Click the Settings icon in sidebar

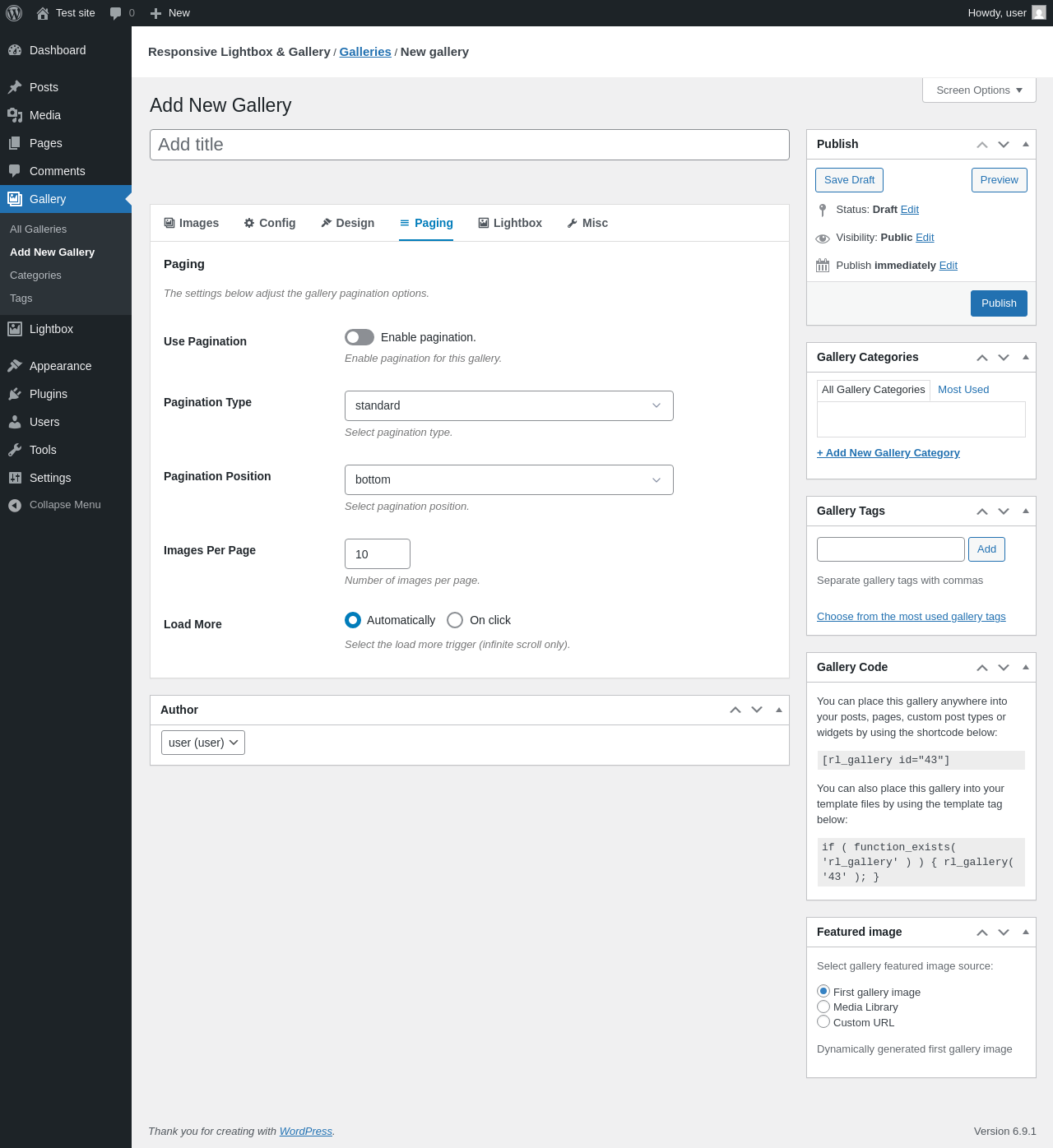(15, 478)
